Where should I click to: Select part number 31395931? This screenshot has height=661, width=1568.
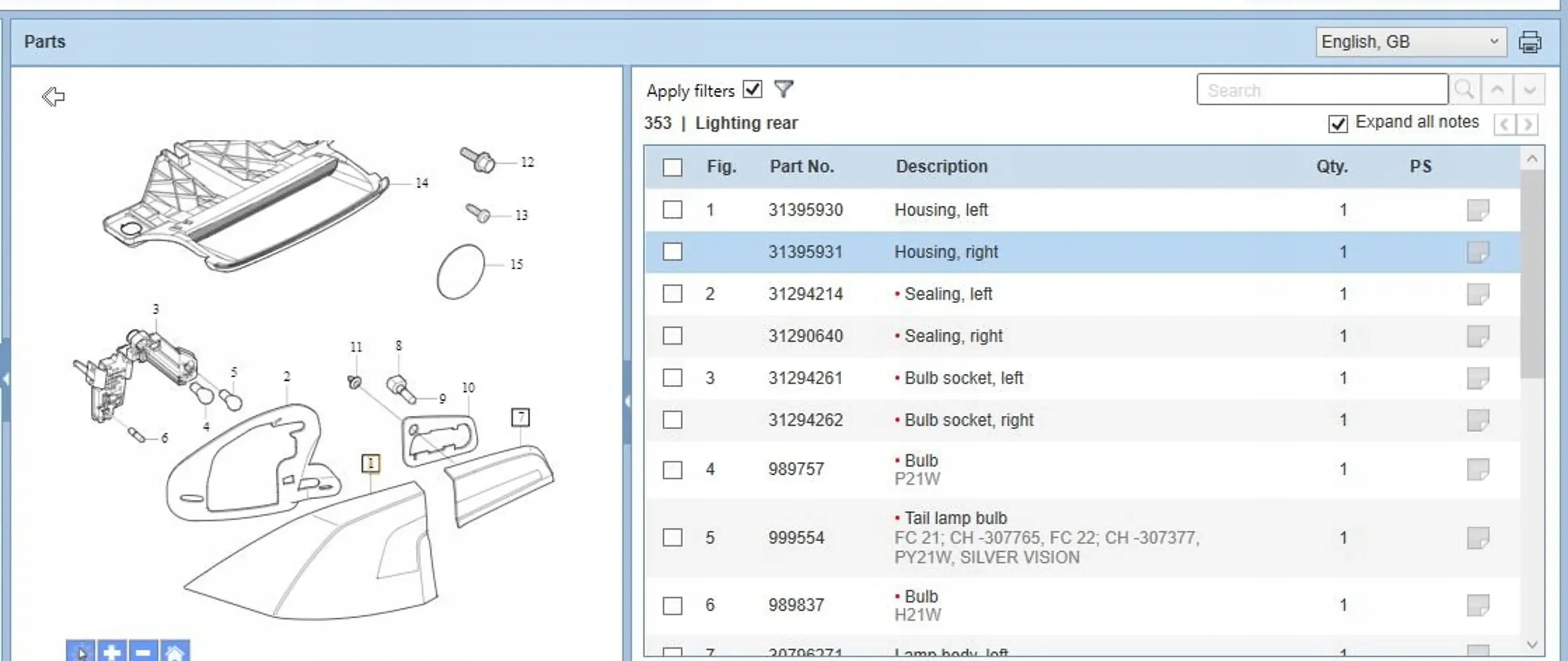point(805,252)
